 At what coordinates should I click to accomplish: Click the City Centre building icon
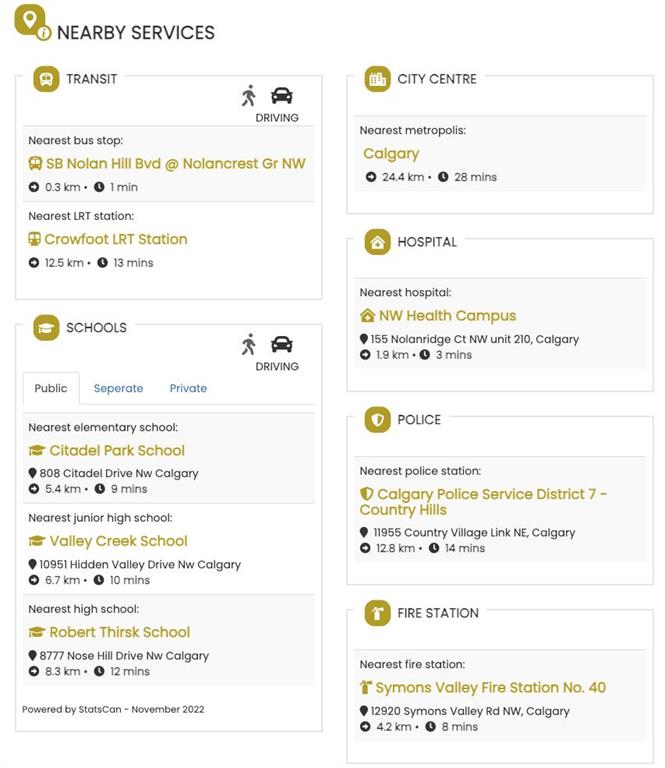point(377,79)
